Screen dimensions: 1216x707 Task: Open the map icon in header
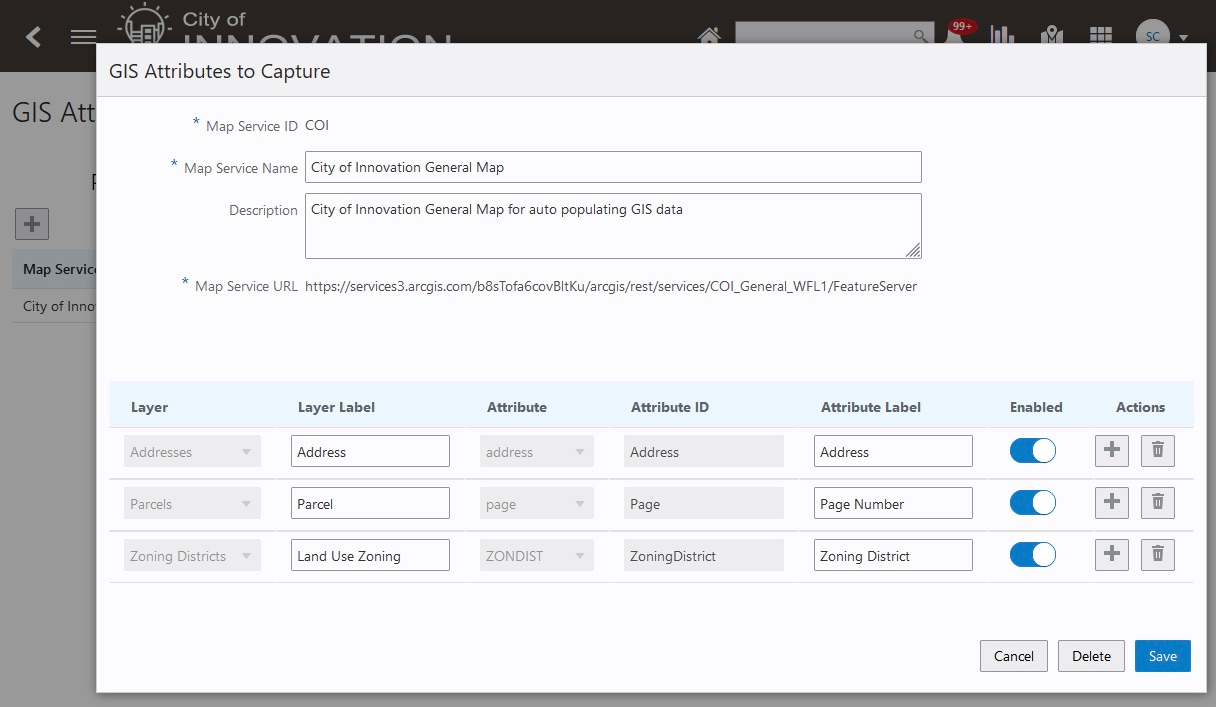coord(1051,36)
